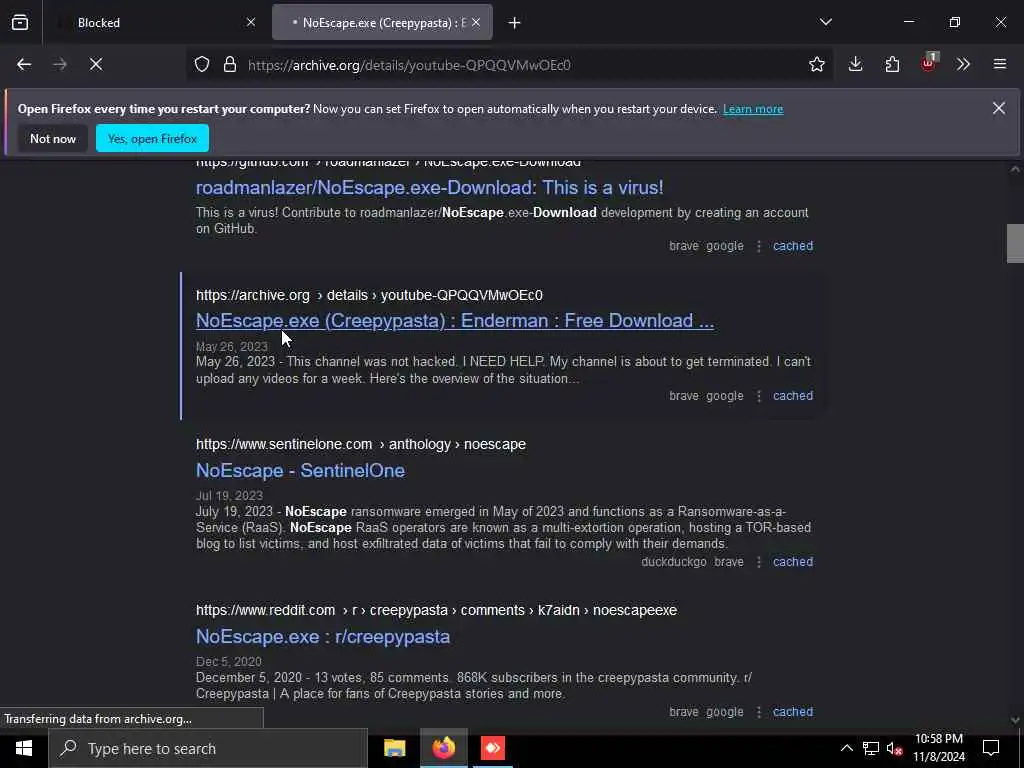Open cached link for GitHub result
The image size is (1024, 768).
793,246
